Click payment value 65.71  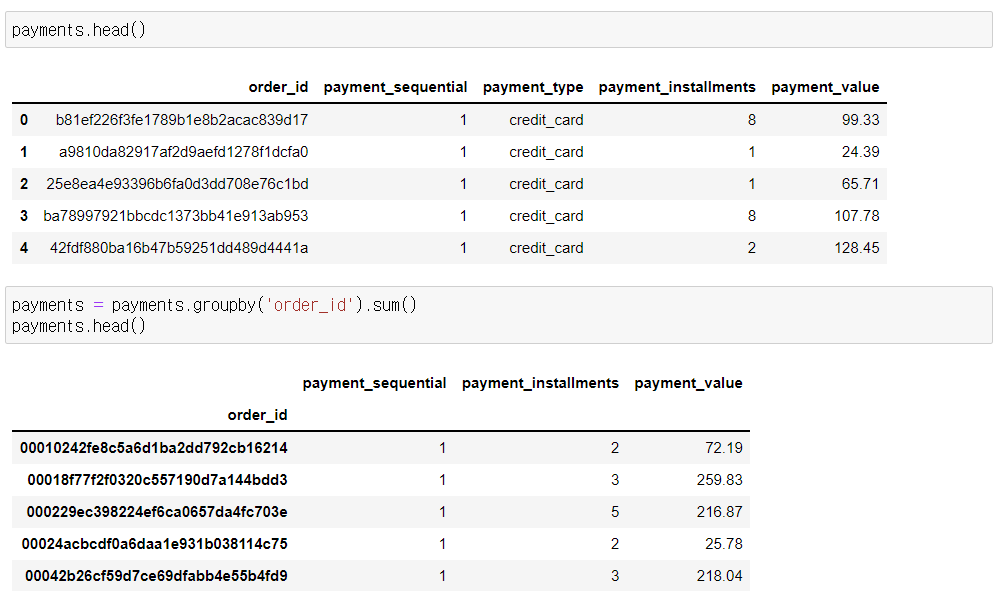(x=860, y=183)
